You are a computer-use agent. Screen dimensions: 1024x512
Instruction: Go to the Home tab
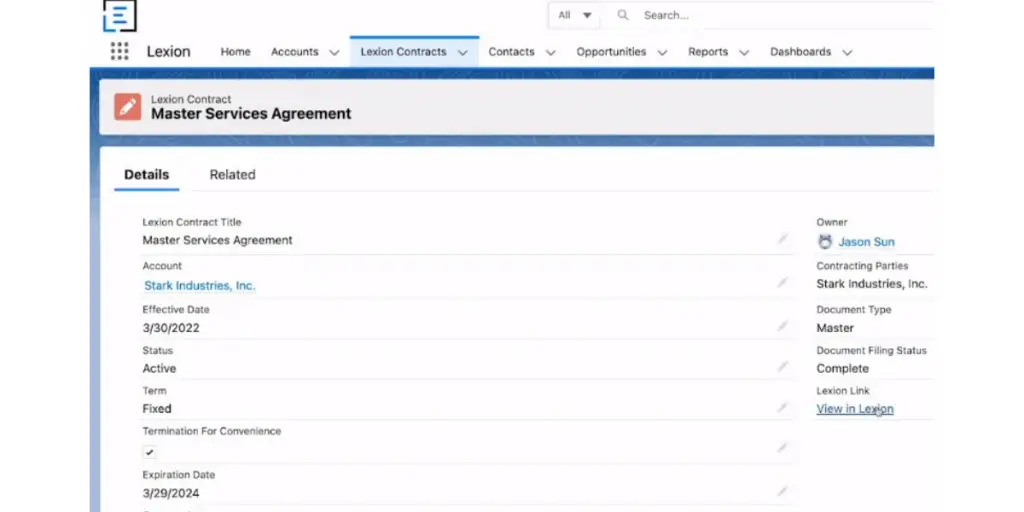point(235,52)
